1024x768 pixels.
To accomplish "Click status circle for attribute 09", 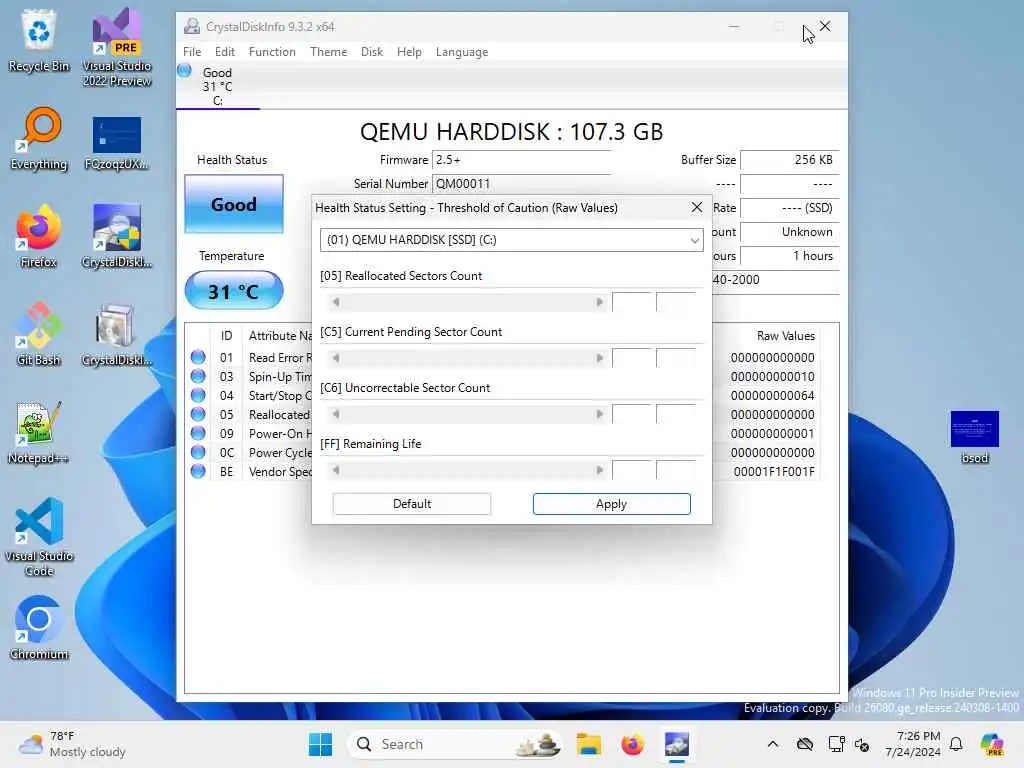I will 198,433.
